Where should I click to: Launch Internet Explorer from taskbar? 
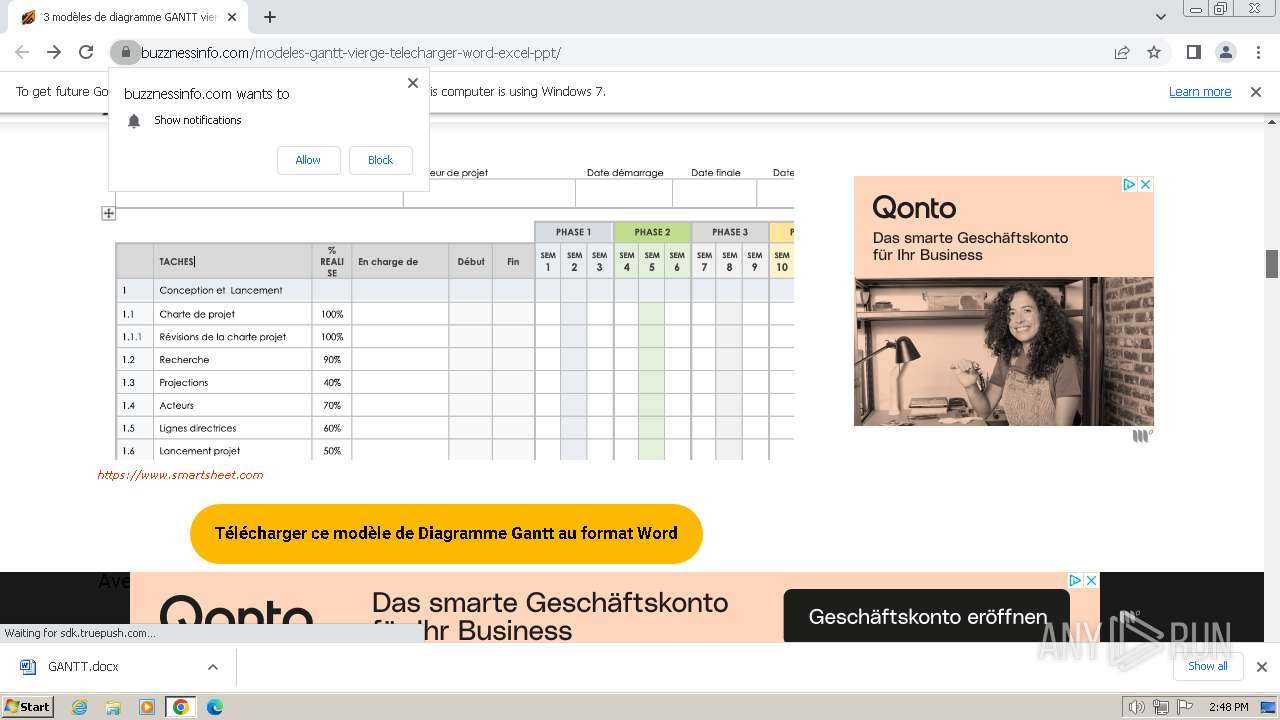pyautogui.click(x=79, y=707)
